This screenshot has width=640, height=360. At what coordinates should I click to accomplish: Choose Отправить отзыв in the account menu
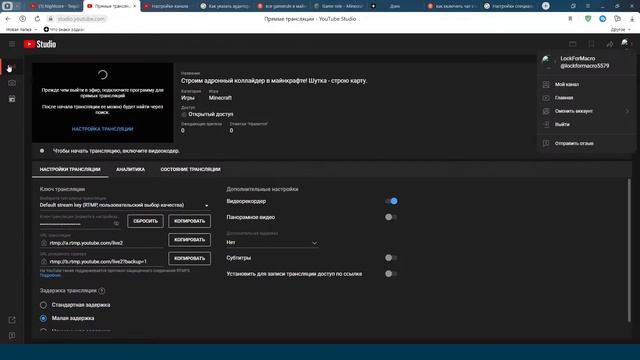pos(574,144)
